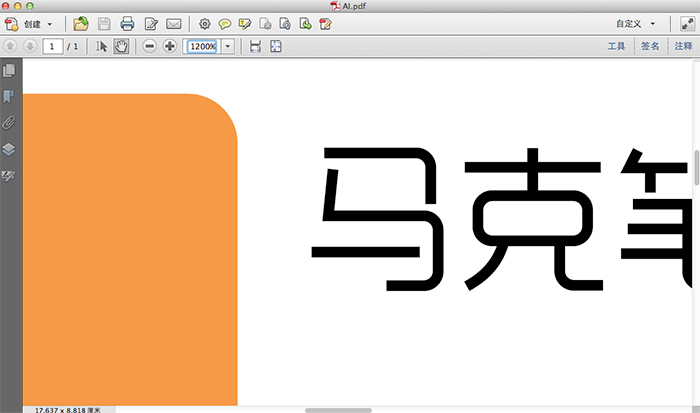Image resolution: width=700 pixels, height=413 pixels.
Task: Click the Save floppy disk icon
Action: click(x=104, y=24)
